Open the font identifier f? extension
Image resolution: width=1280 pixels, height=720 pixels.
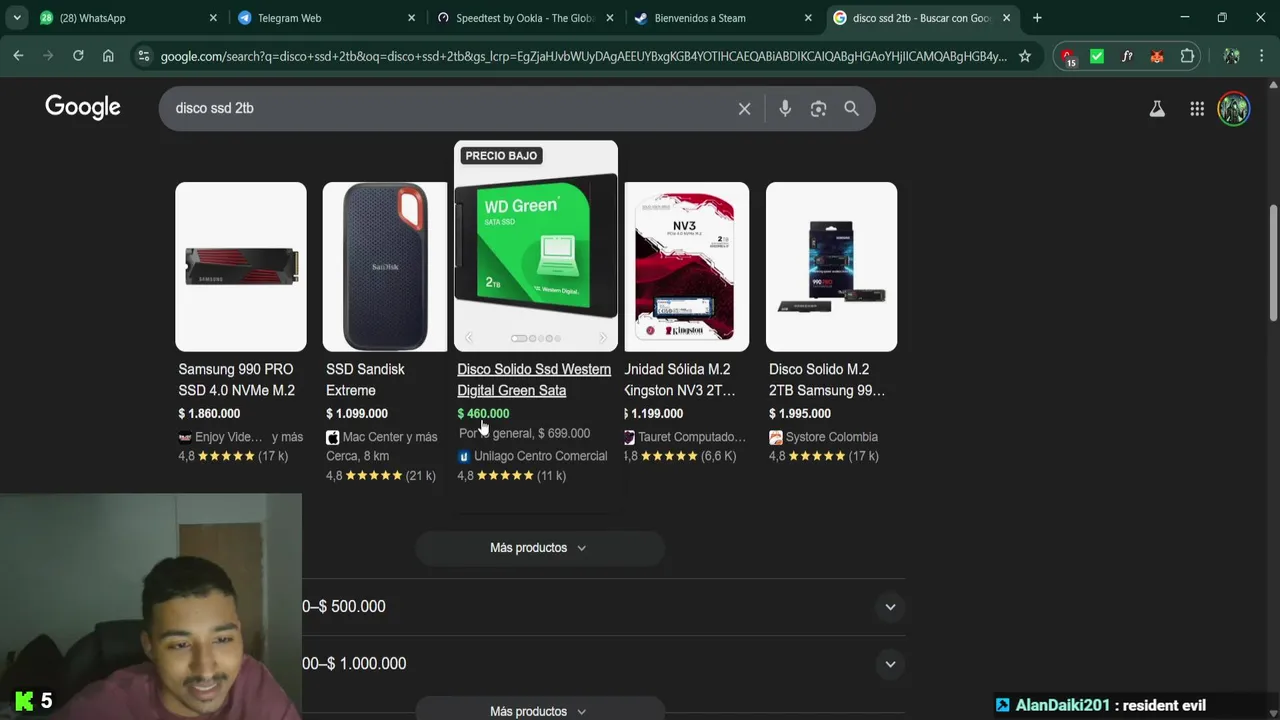coord(1127,56)
